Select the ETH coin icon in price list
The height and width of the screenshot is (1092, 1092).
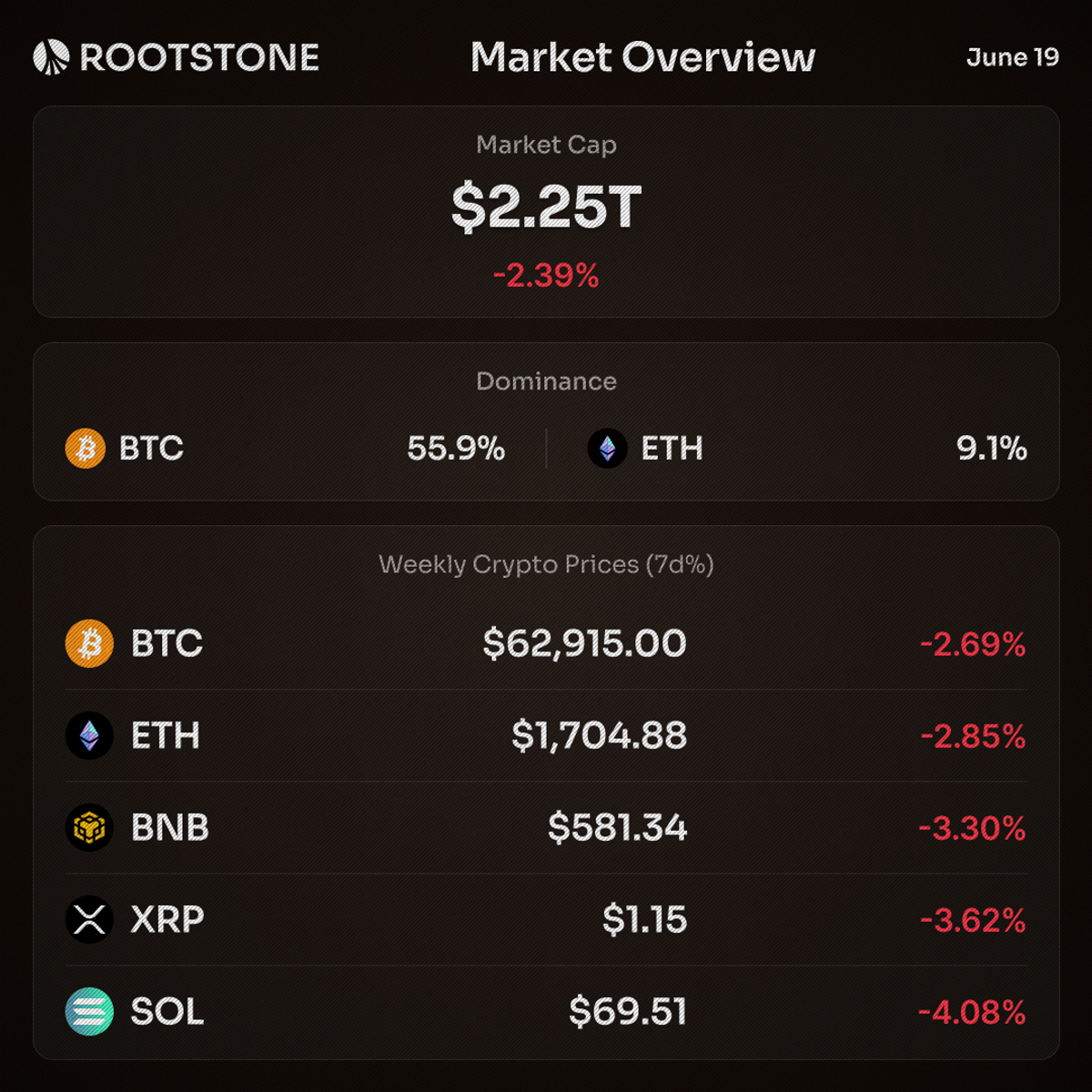89,735
